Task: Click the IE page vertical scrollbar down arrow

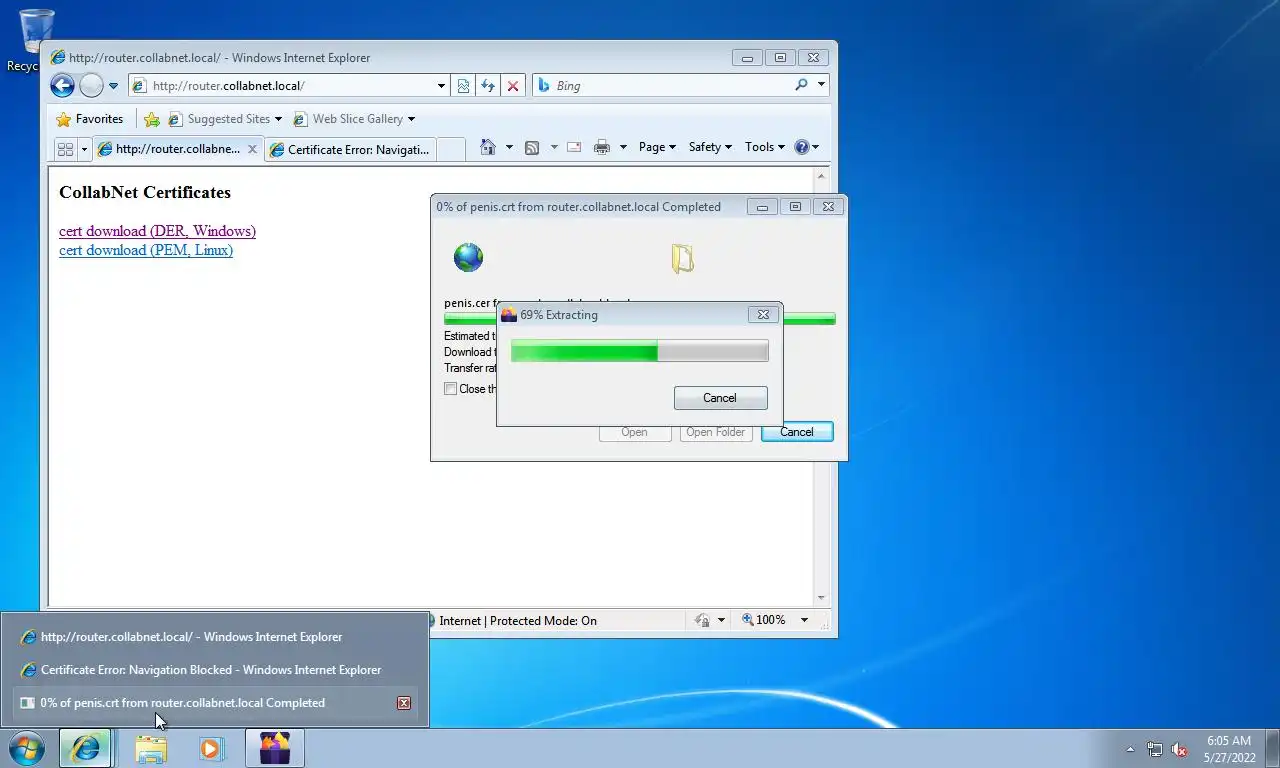Action: 822,598
